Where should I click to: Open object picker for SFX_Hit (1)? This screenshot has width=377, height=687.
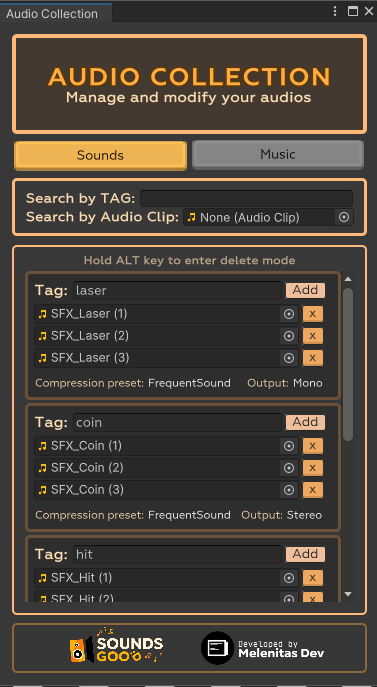point(288,578)
